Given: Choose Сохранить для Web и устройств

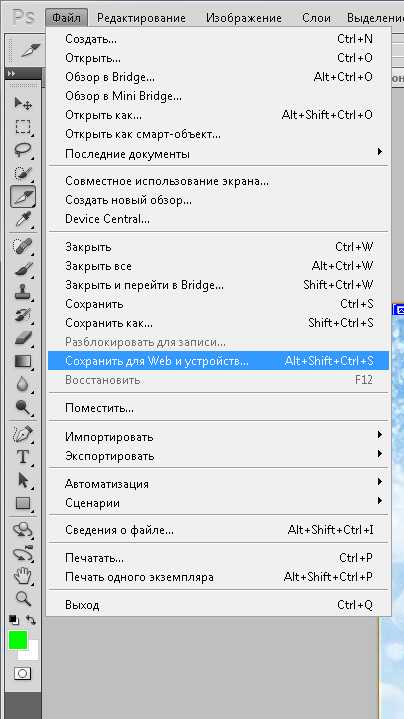Looking at the screenshot, I should (x=218, y=361).
